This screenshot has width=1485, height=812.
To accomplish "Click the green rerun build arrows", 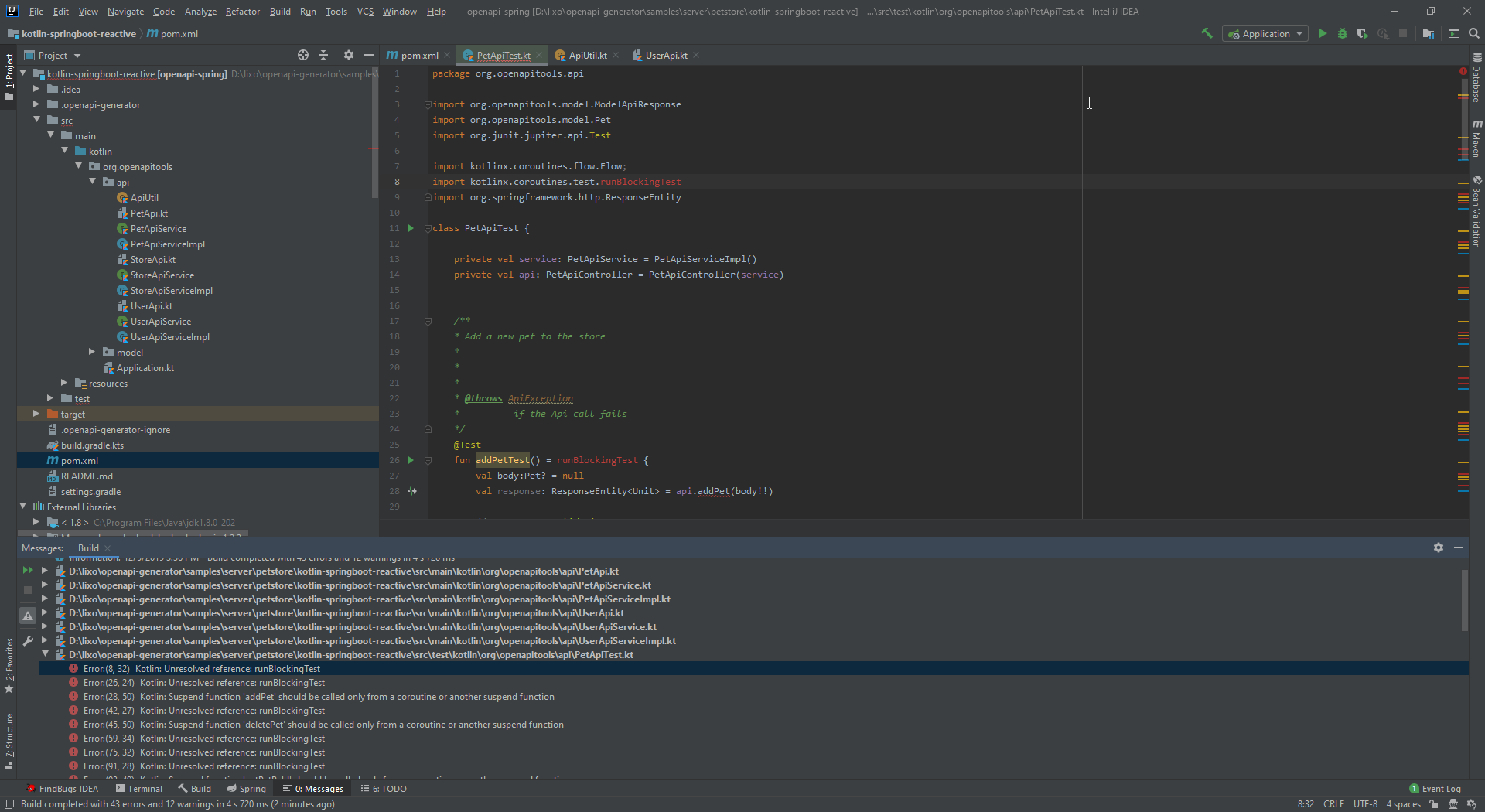I will [28, 570].
